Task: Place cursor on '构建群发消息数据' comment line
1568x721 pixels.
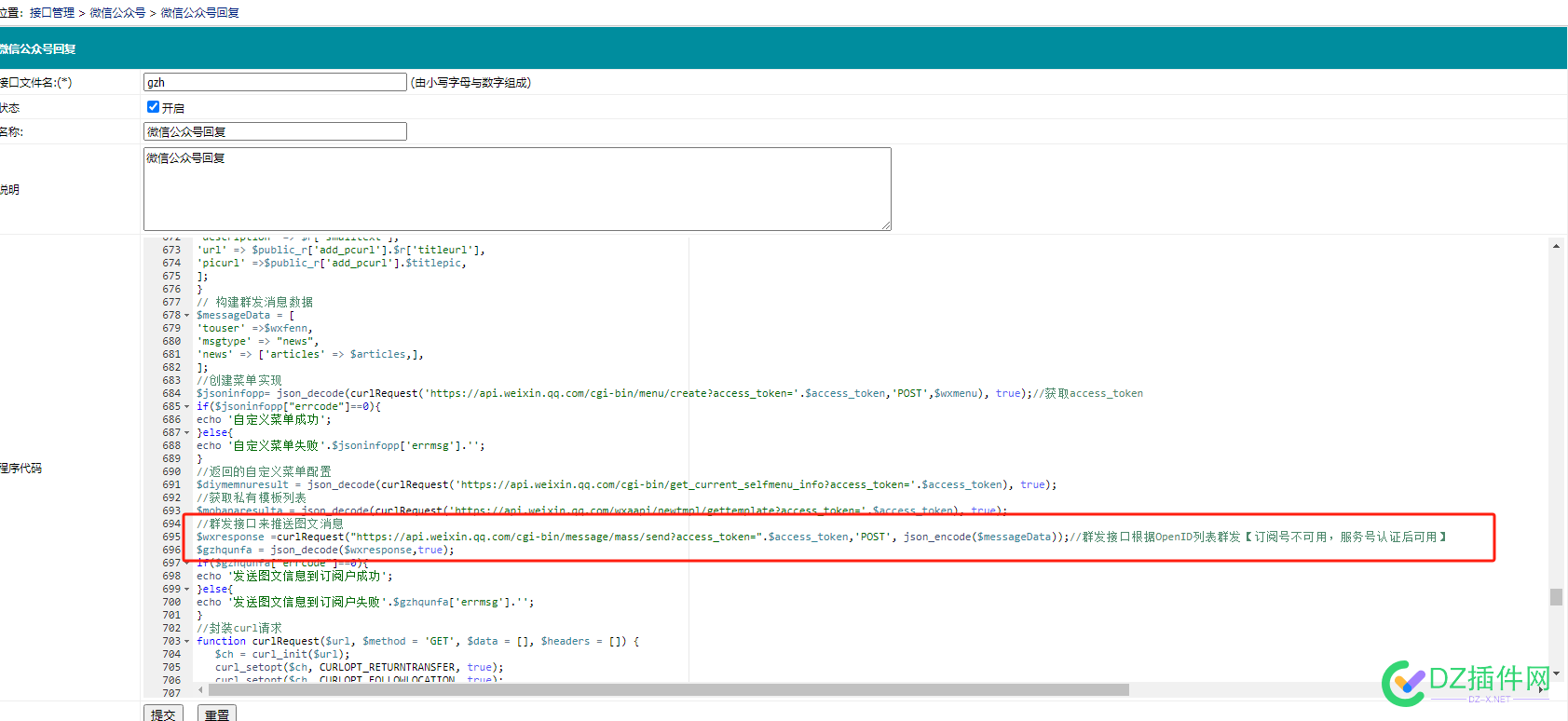Action: click(254, 302)
